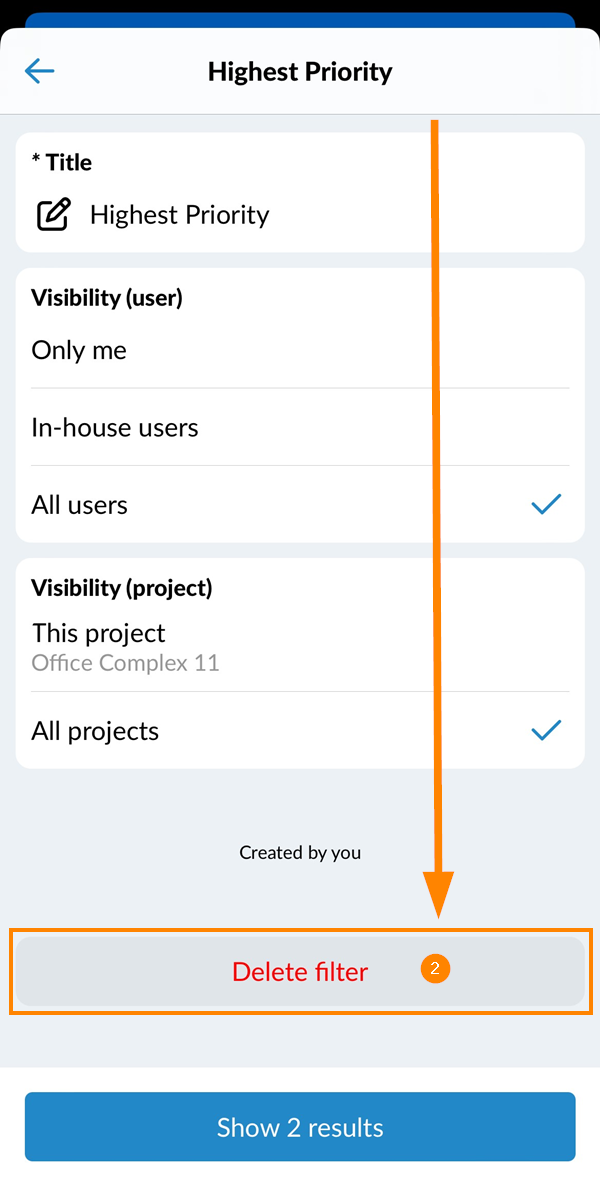Choose All projects visibility
Screen dimensions: 600x1188
click(x=300, y=730)
